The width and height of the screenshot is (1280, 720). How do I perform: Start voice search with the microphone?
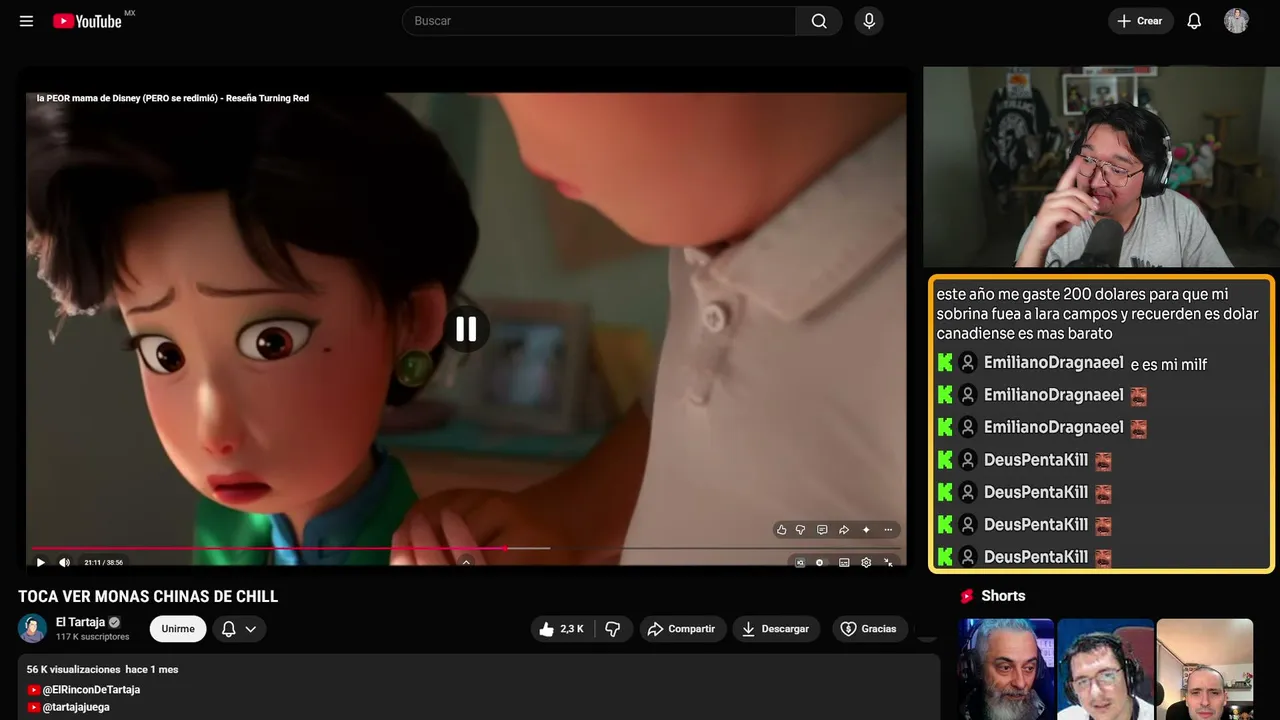(869, 21)
